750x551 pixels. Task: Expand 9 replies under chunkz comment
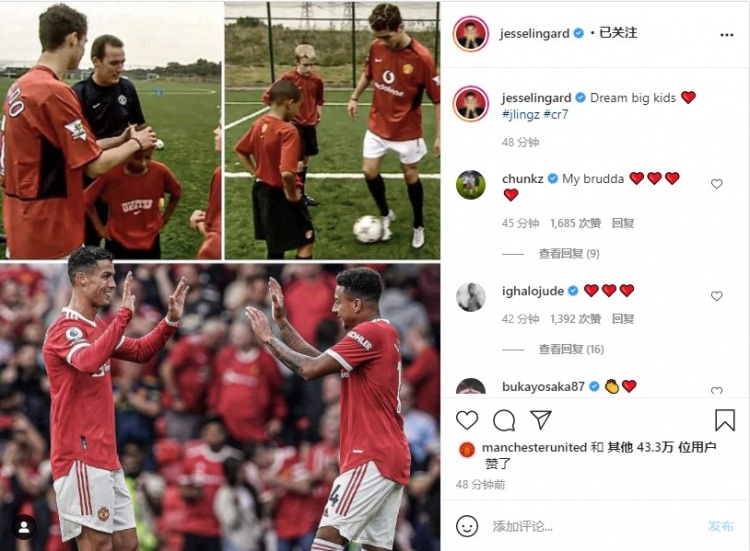pos(569,253)
